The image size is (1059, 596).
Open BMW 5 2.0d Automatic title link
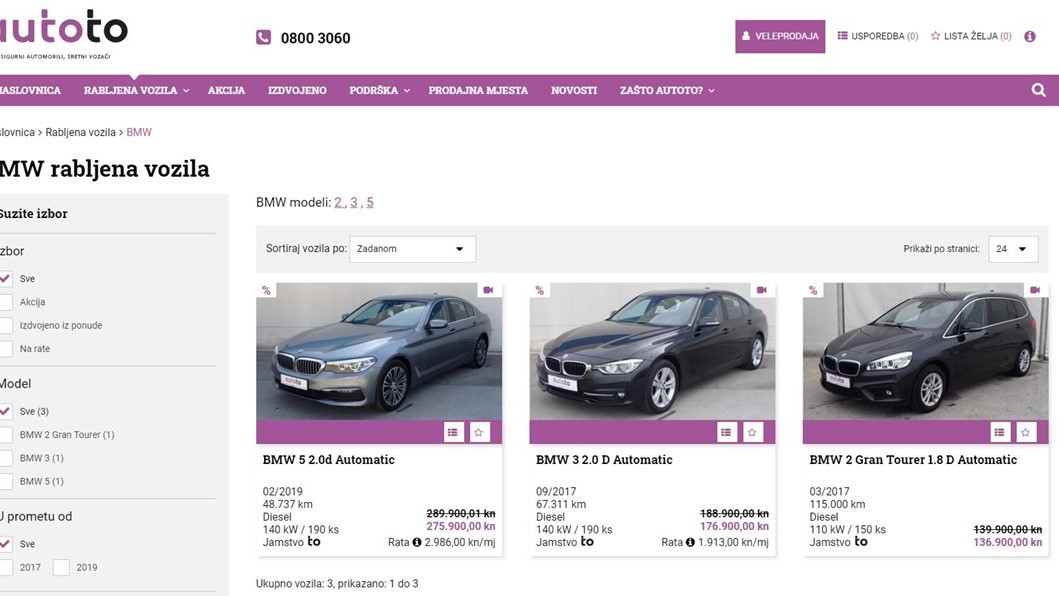pyautogui.click(x=328, y=460)
